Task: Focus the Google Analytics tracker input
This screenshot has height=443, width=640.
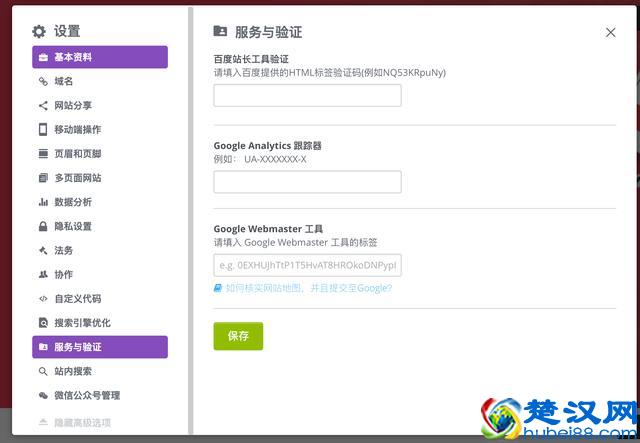Action: point(307,182)
